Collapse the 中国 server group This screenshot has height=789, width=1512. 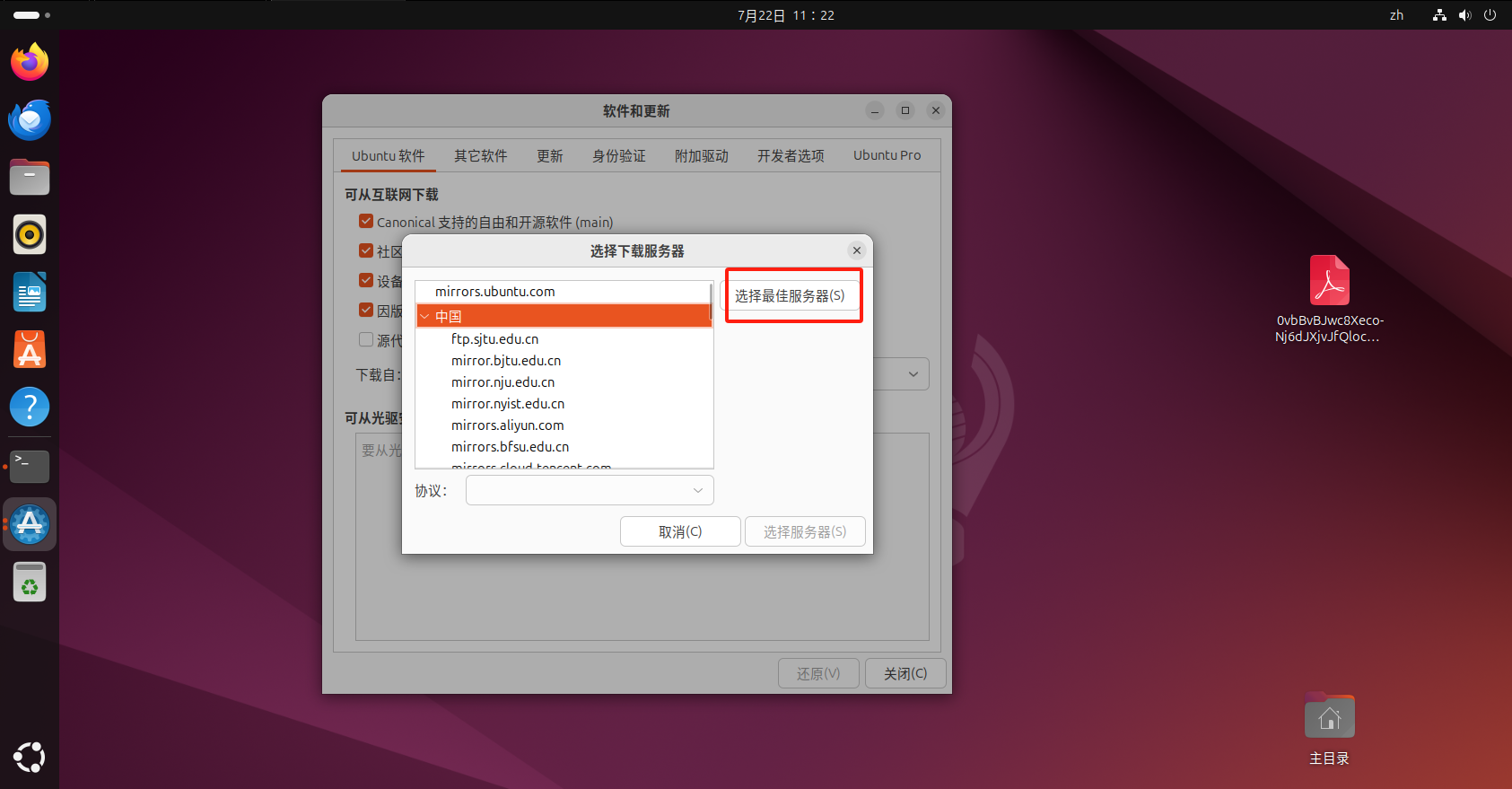pos(424,317)
